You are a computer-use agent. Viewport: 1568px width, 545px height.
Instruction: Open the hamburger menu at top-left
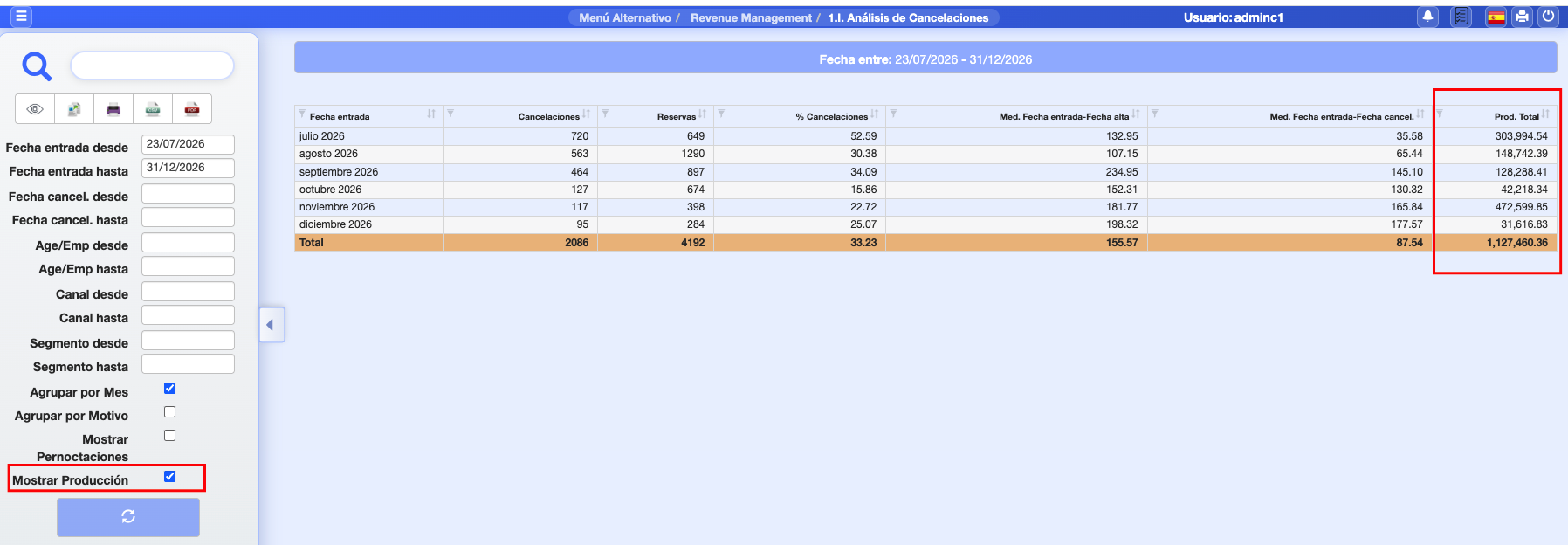[21, 17]
